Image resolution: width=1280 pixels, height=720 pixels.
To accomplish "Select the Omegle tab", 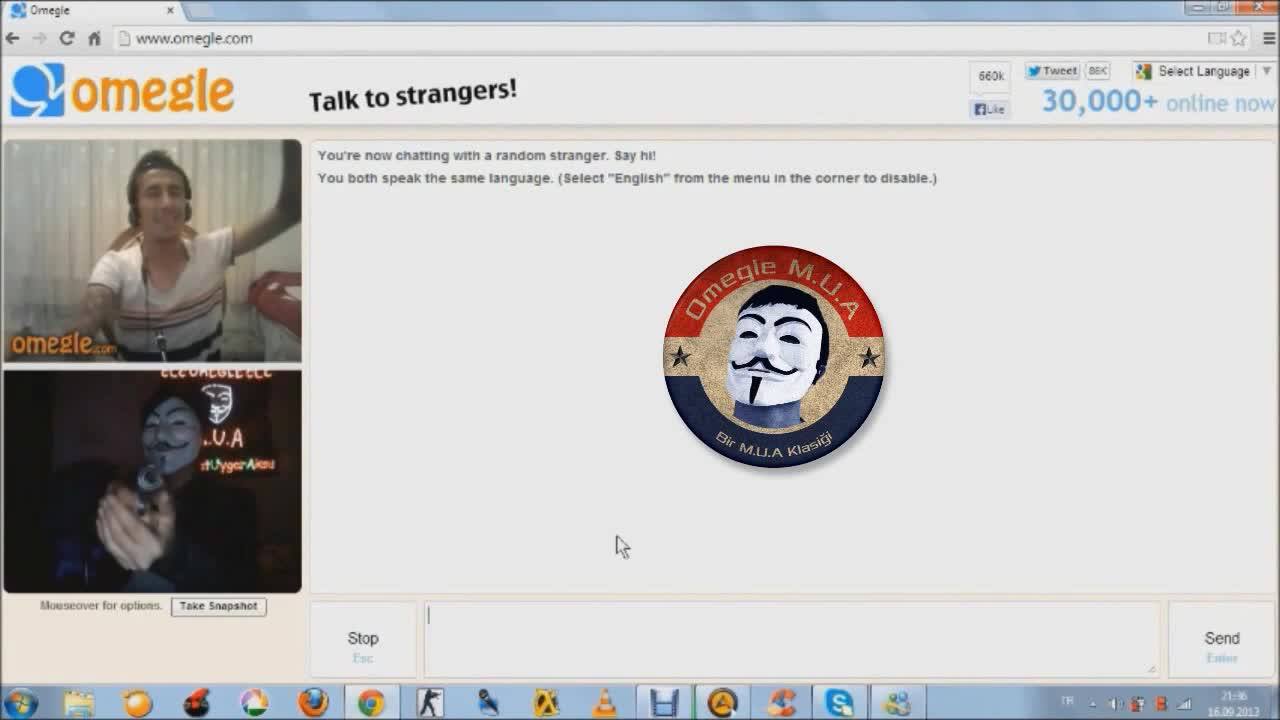I will 92,10.
